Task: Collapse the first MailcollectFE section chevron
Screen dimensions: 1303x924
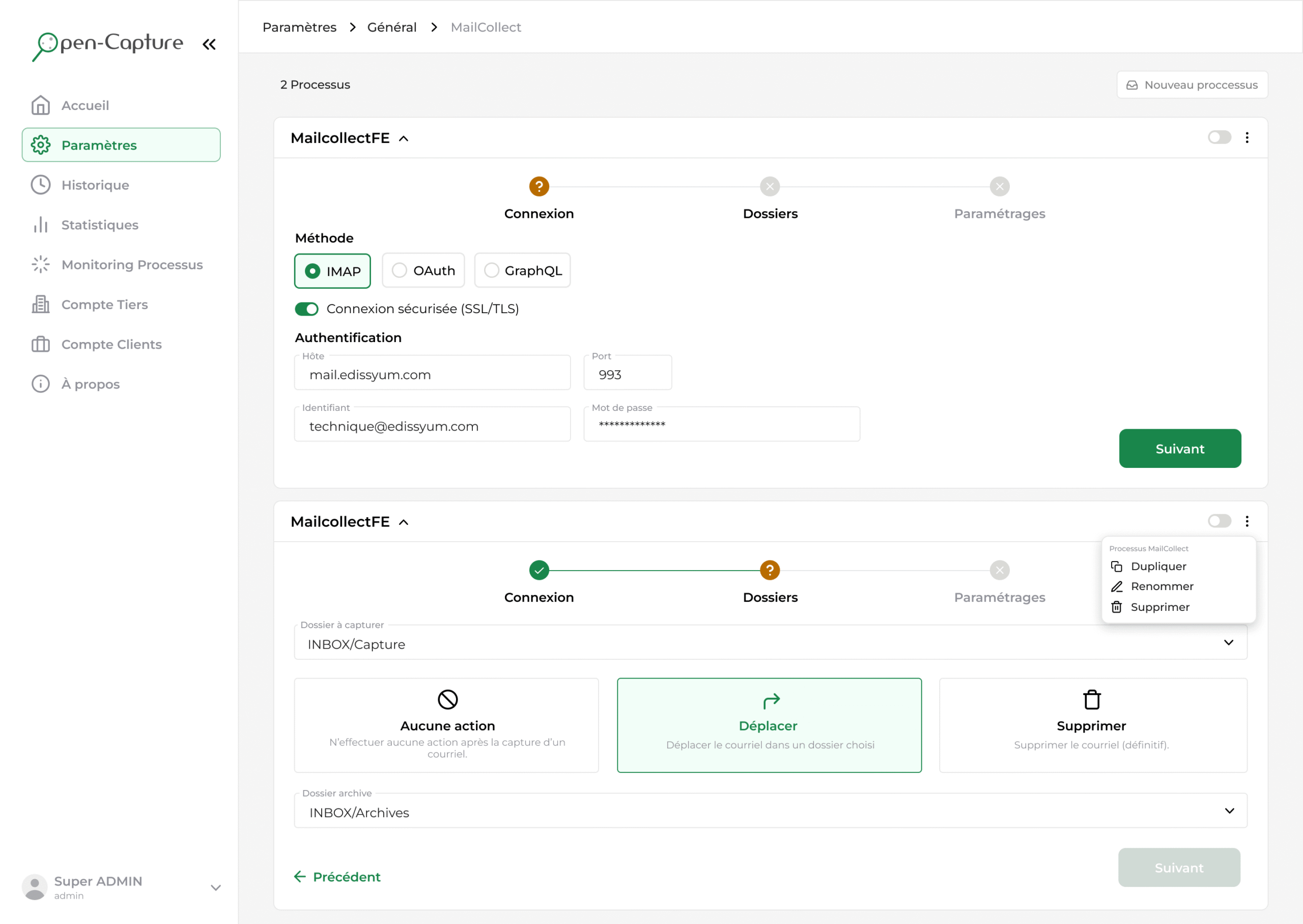Action: click(x=404, y=137)
